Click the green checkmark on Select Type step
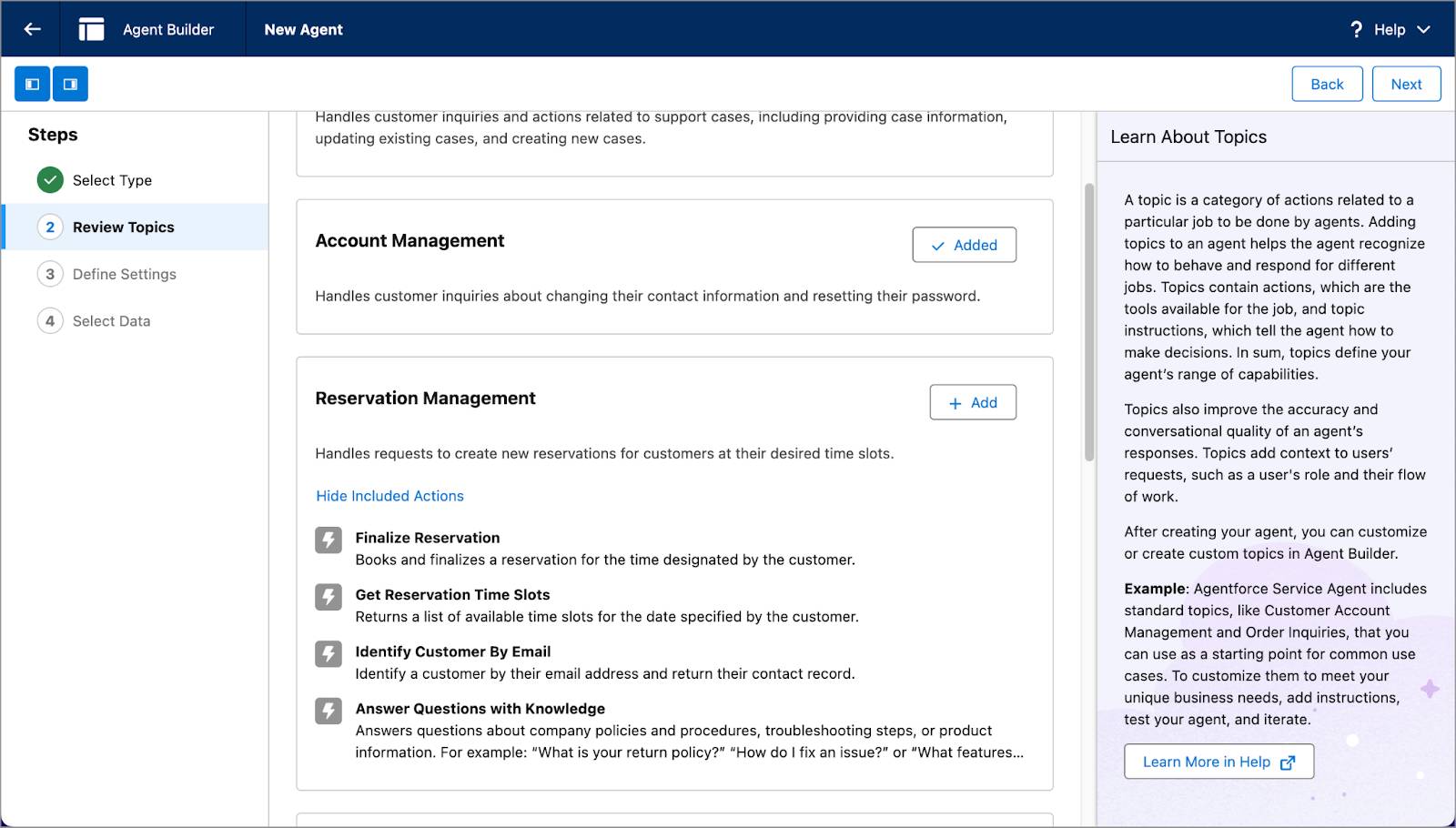The height and width of the screenshot is (828, 1456). 50,179
